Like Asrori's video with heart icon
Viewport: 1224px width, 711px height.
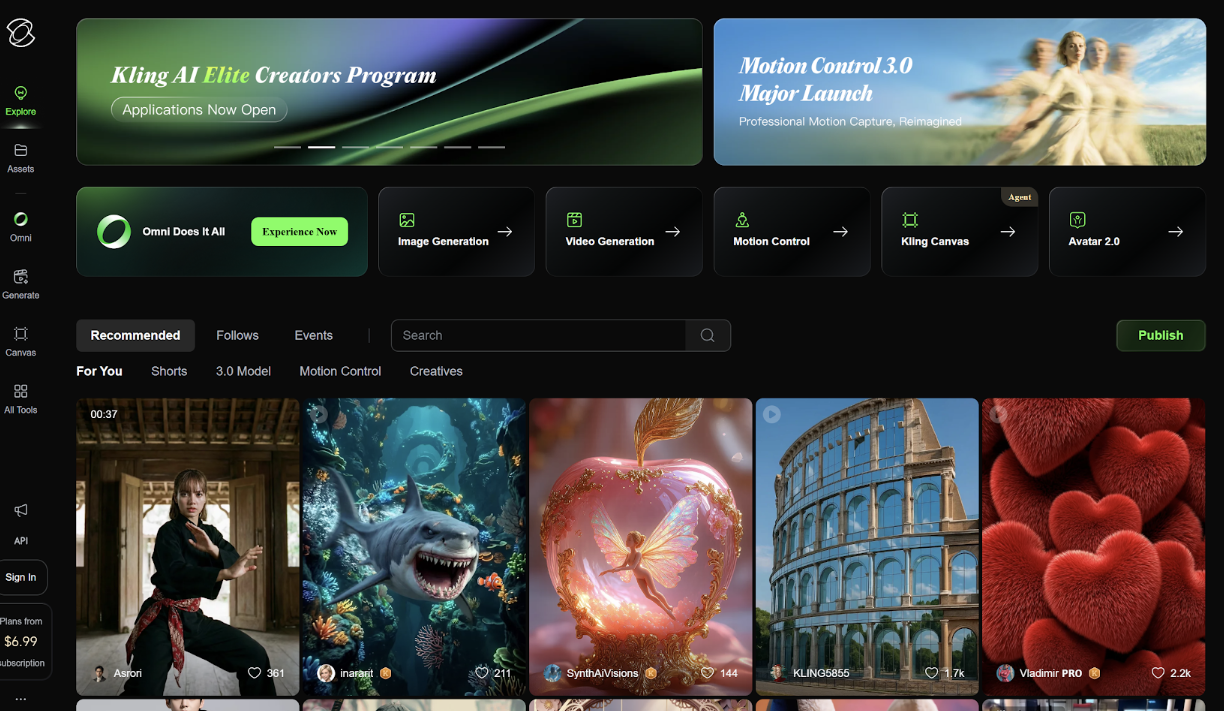[254, 673]
